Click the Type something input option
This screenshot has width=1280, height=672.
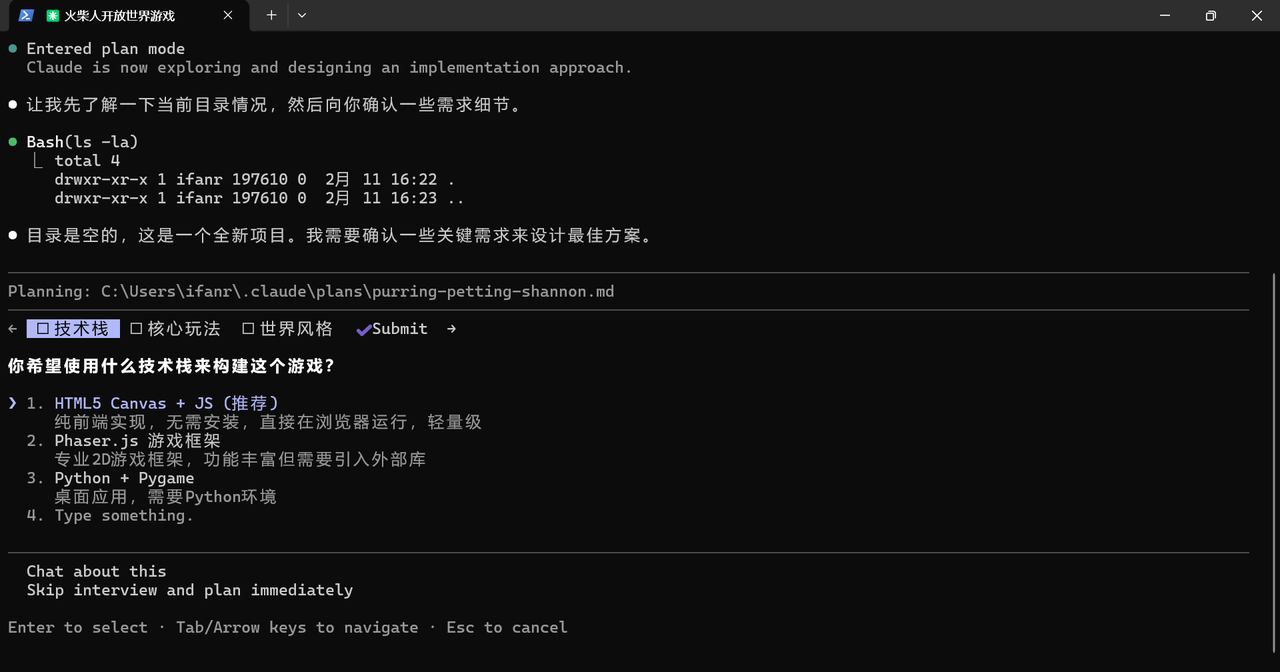123,516
